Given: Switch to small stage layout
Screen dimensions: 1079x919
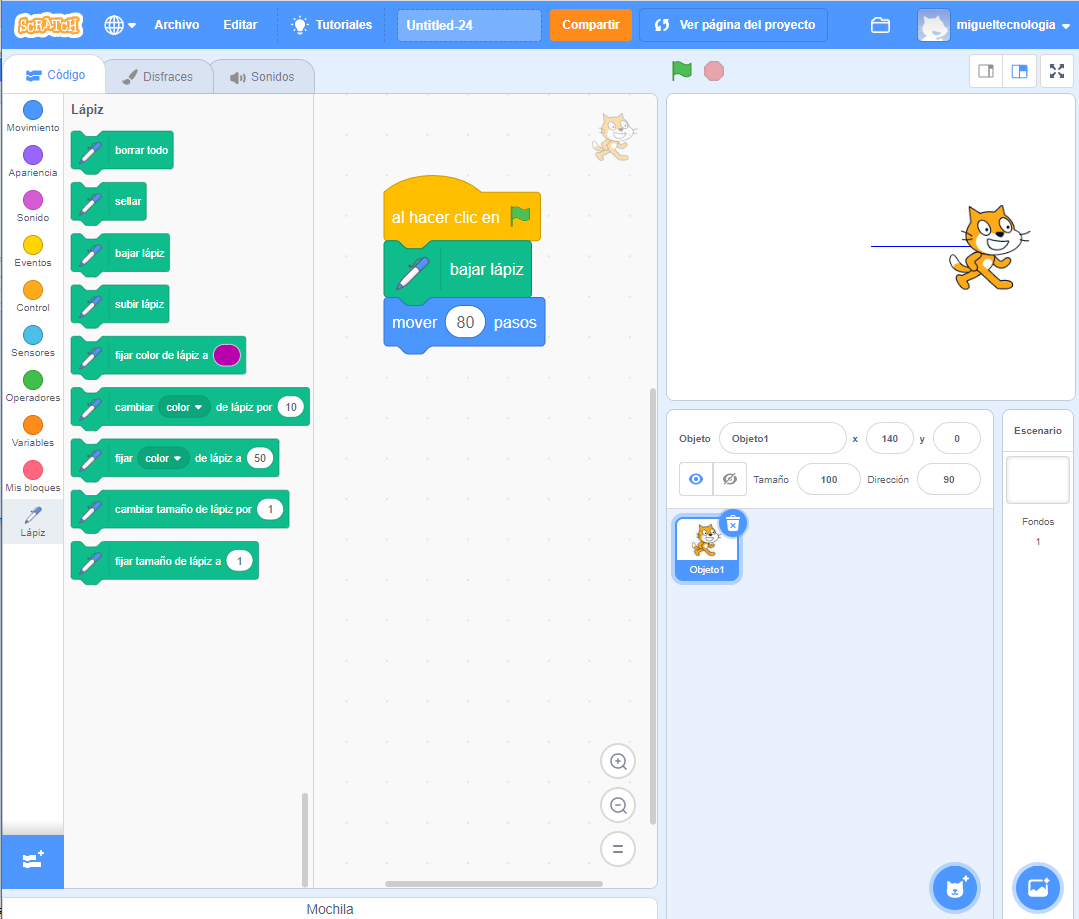Looking at the screenshot, I should pos(986,71).
